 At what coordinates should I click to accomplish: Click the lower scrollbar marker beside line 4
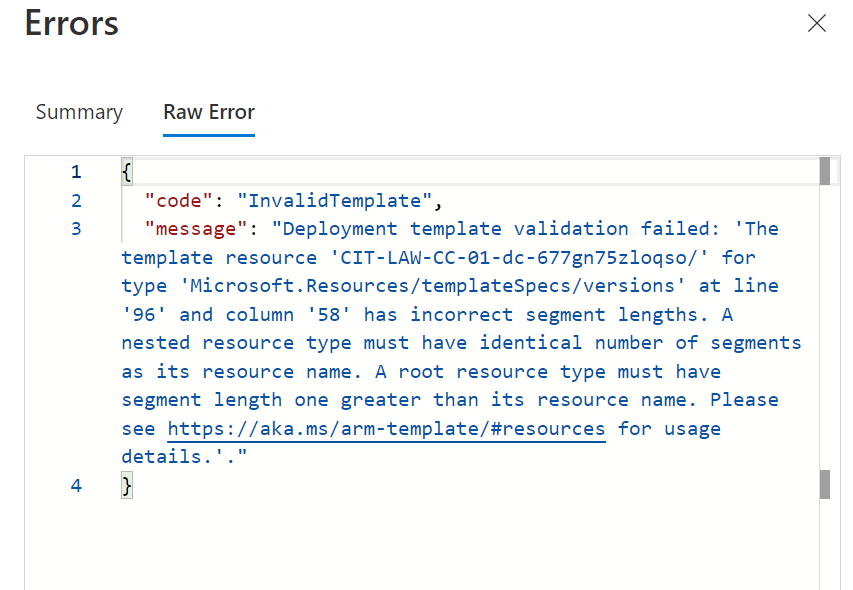825,484
